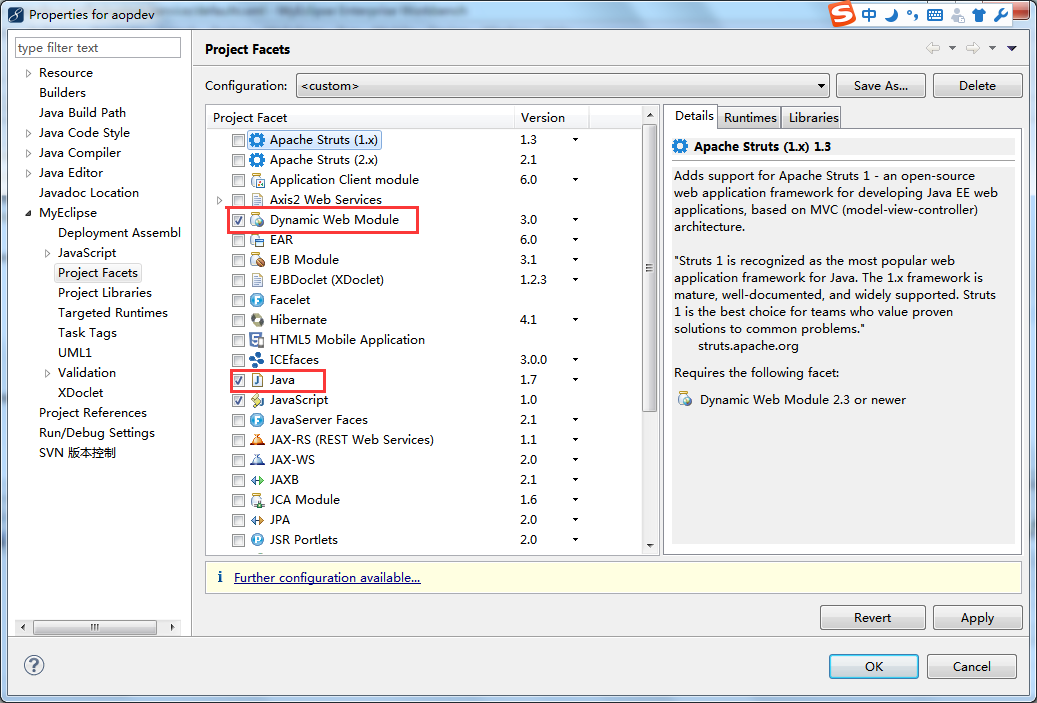Image resolution: width=1037 pixels, height=703 pixels.
Task: Click the Save As... button
Action: click(880, 86)
